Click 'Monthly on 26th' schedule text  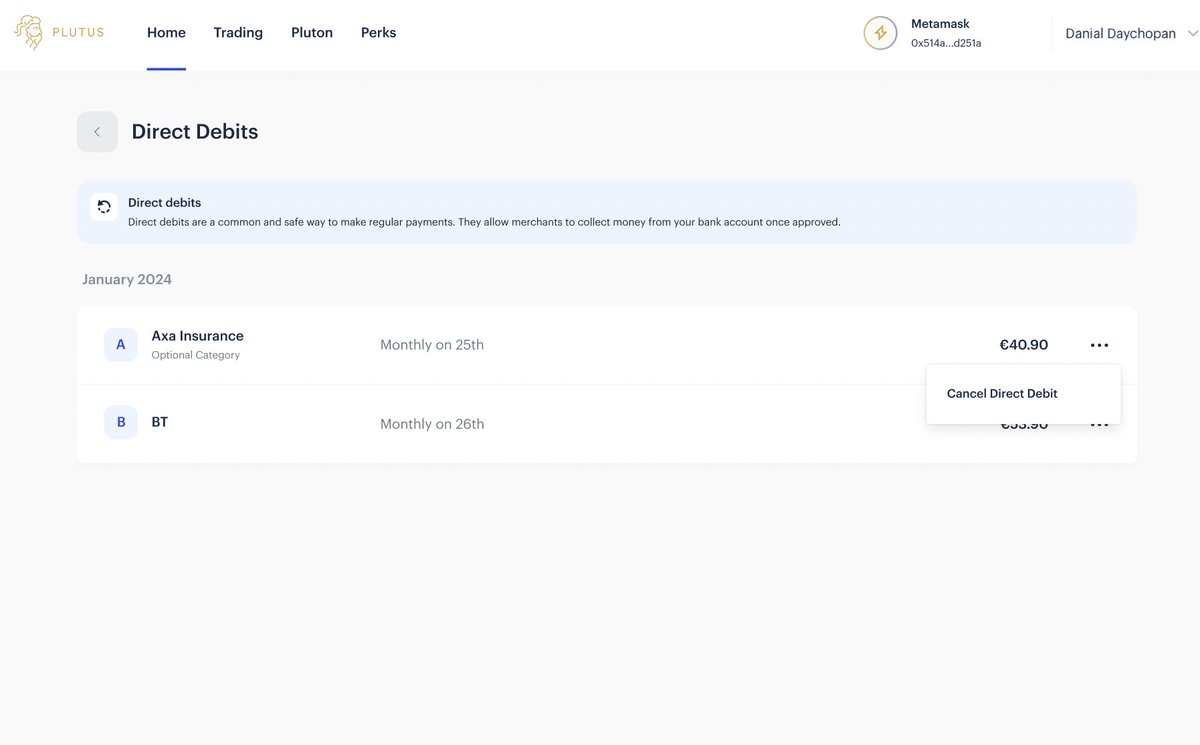(432, 424)
